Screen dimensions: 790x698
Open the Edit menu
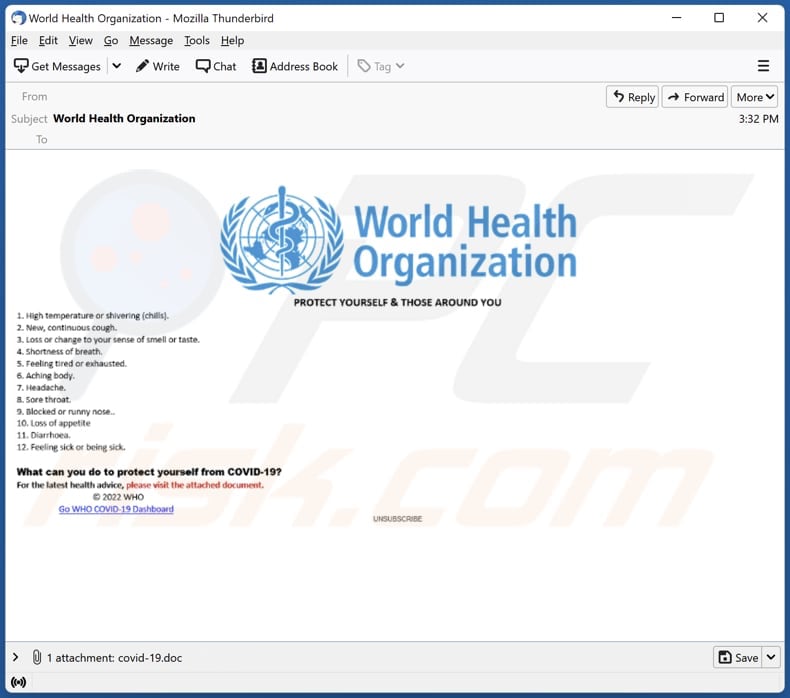(x=48, y=40)
